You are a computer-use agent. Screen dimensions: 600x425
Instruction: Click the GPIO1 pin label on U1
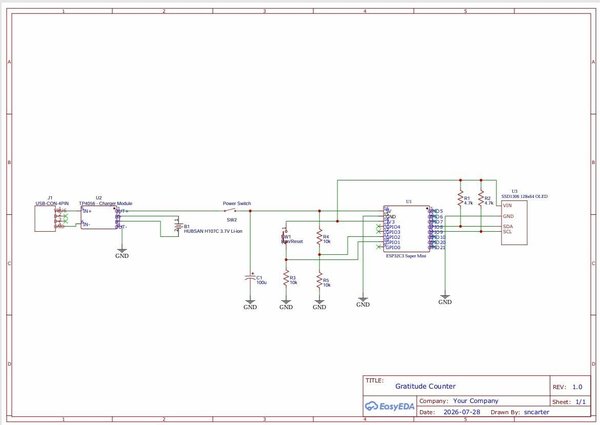[393, 242]
